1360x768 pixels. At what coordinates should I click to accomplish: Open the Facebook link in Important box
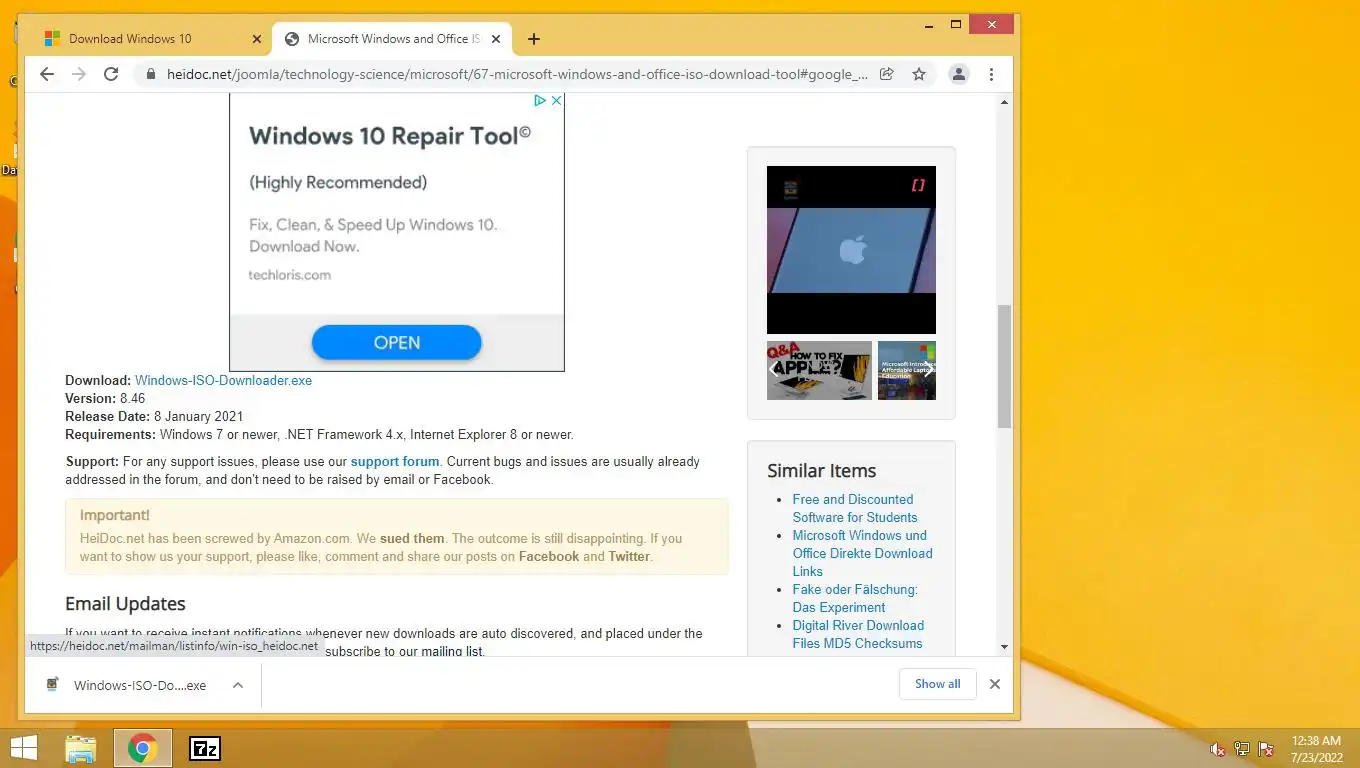coord(549,556)
